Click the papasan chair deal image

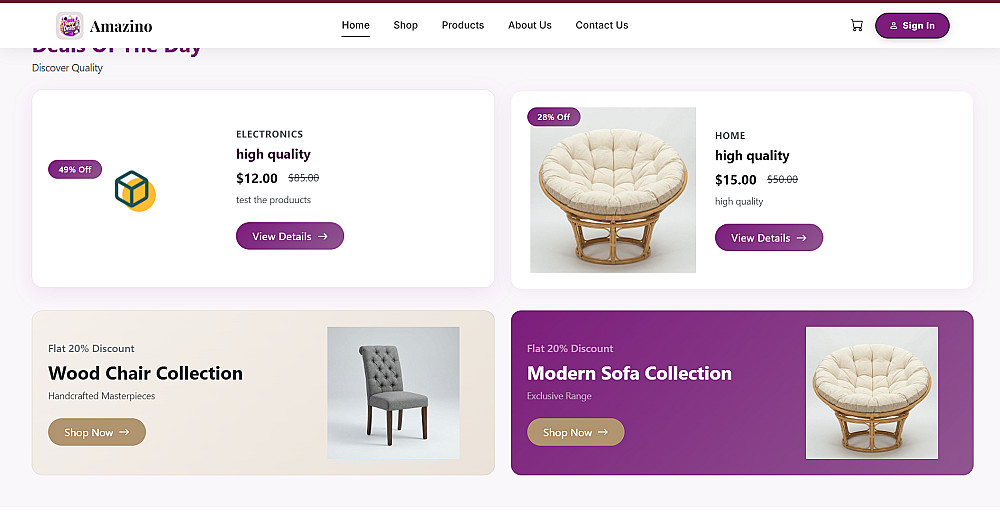(612, 190)
